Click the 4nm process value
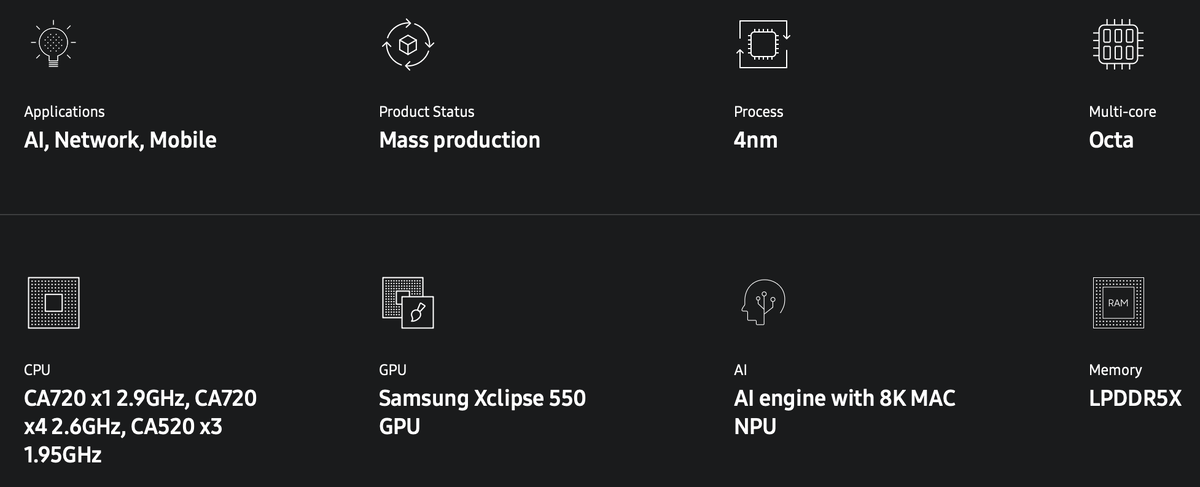Viewport: 1200px width, 487px height. (x=756, y=140)
